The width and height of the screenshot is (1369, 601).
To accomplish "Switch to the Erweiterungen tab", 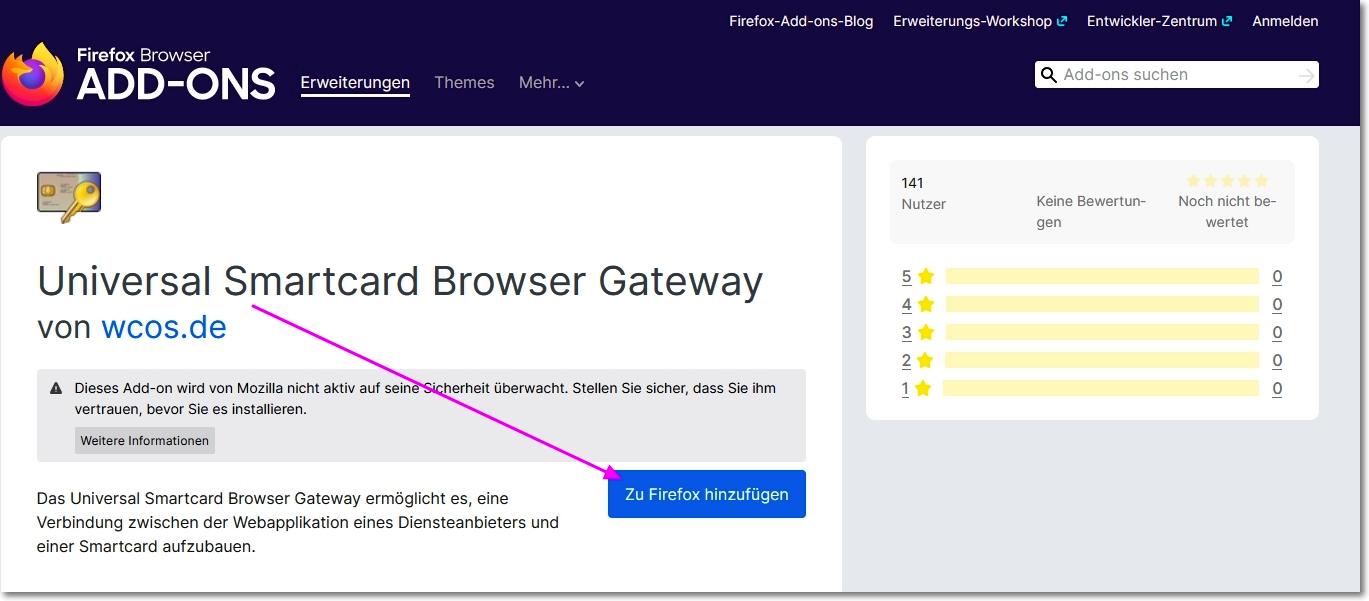I will [x=355, y=83].
